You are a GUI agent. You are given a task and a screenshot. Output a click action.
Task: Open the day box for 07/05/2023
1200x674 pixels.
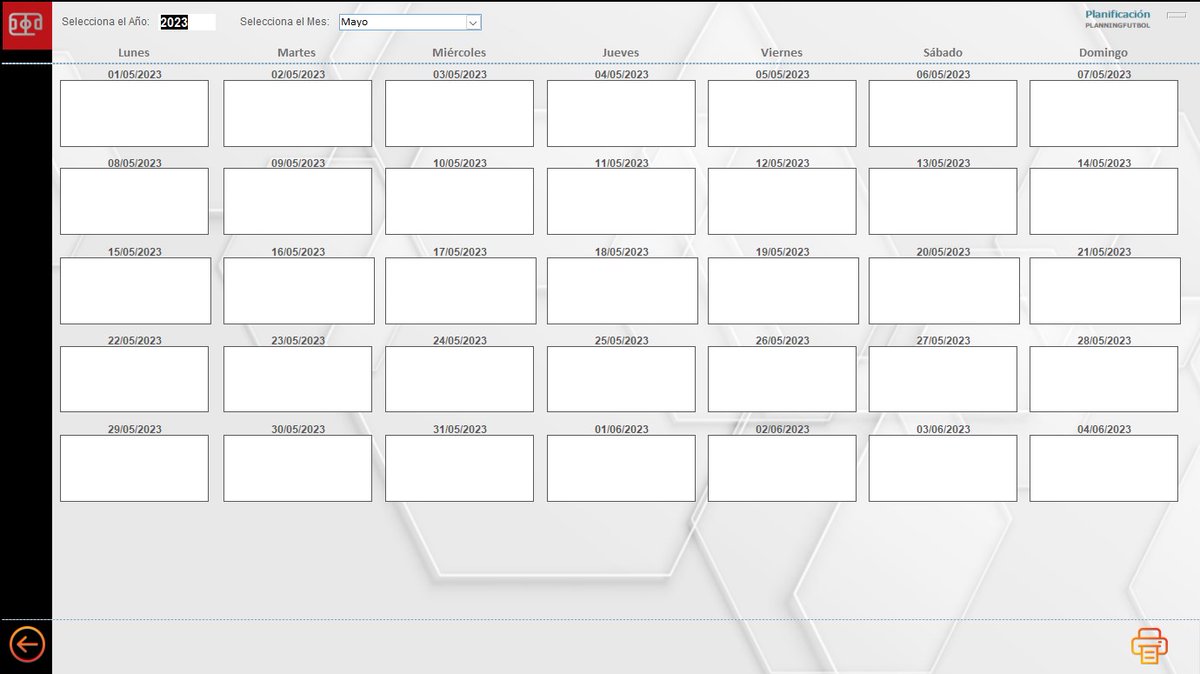coord(1104,113)
